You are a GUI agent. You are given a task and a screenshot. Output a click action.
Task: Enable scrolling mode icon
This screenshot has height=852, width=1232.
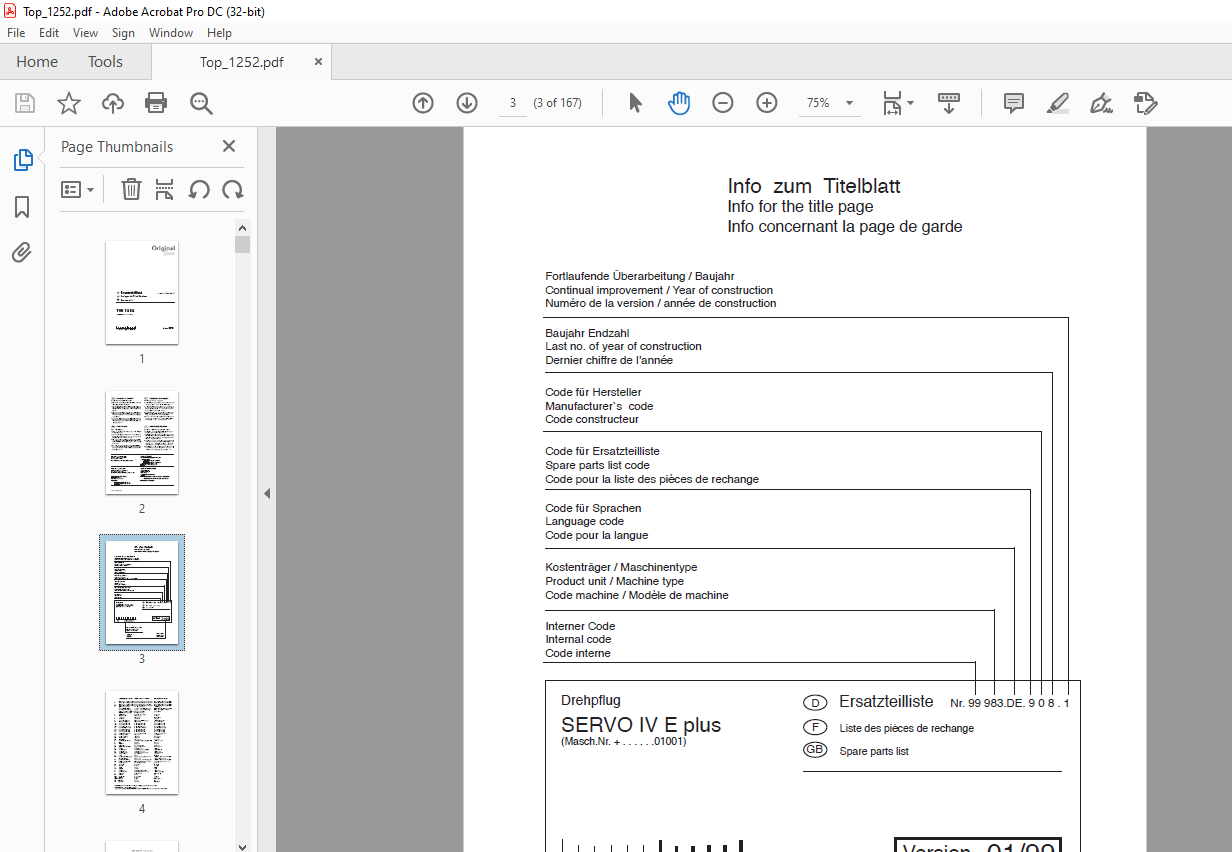[x=949, y=103]
